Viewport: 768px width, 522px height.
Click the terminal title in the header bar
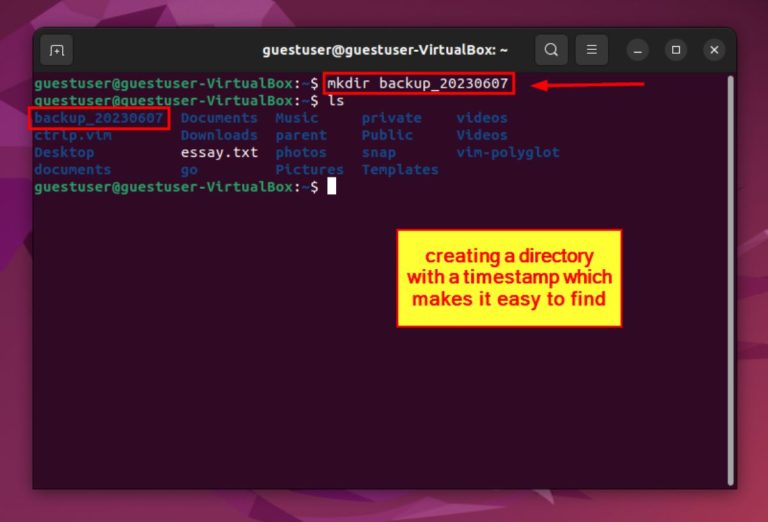pos(385,49)
